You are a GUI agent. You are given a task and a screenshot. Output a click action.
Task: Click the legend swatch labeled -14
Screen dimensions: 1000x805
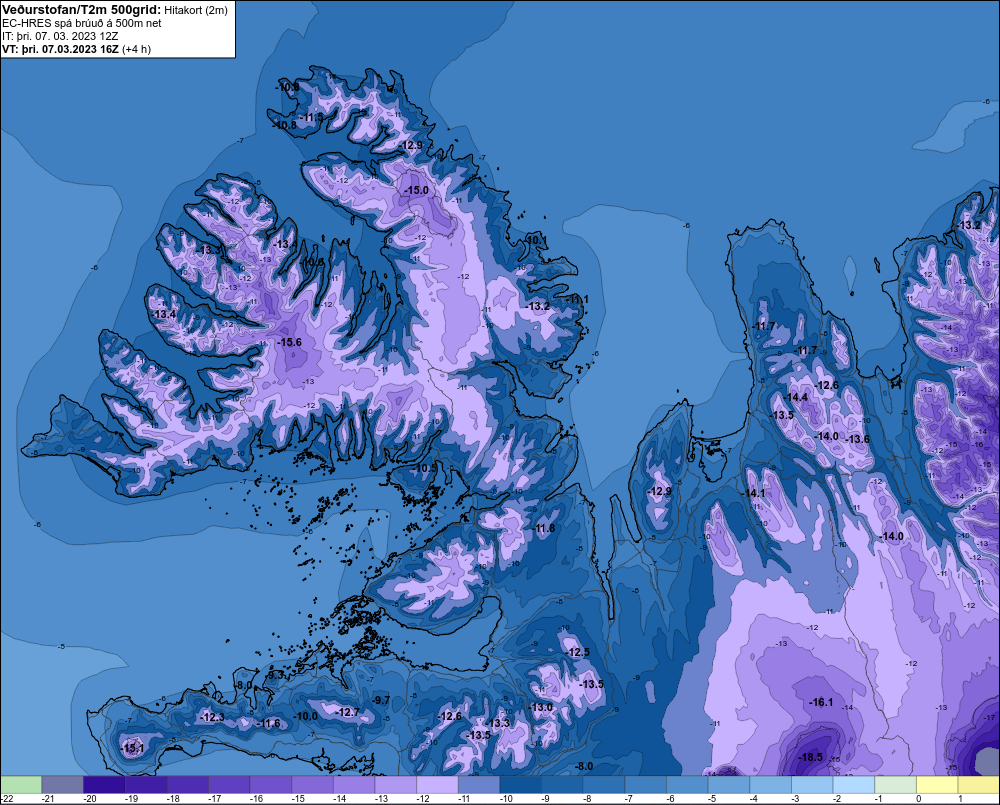click(354, 784)
